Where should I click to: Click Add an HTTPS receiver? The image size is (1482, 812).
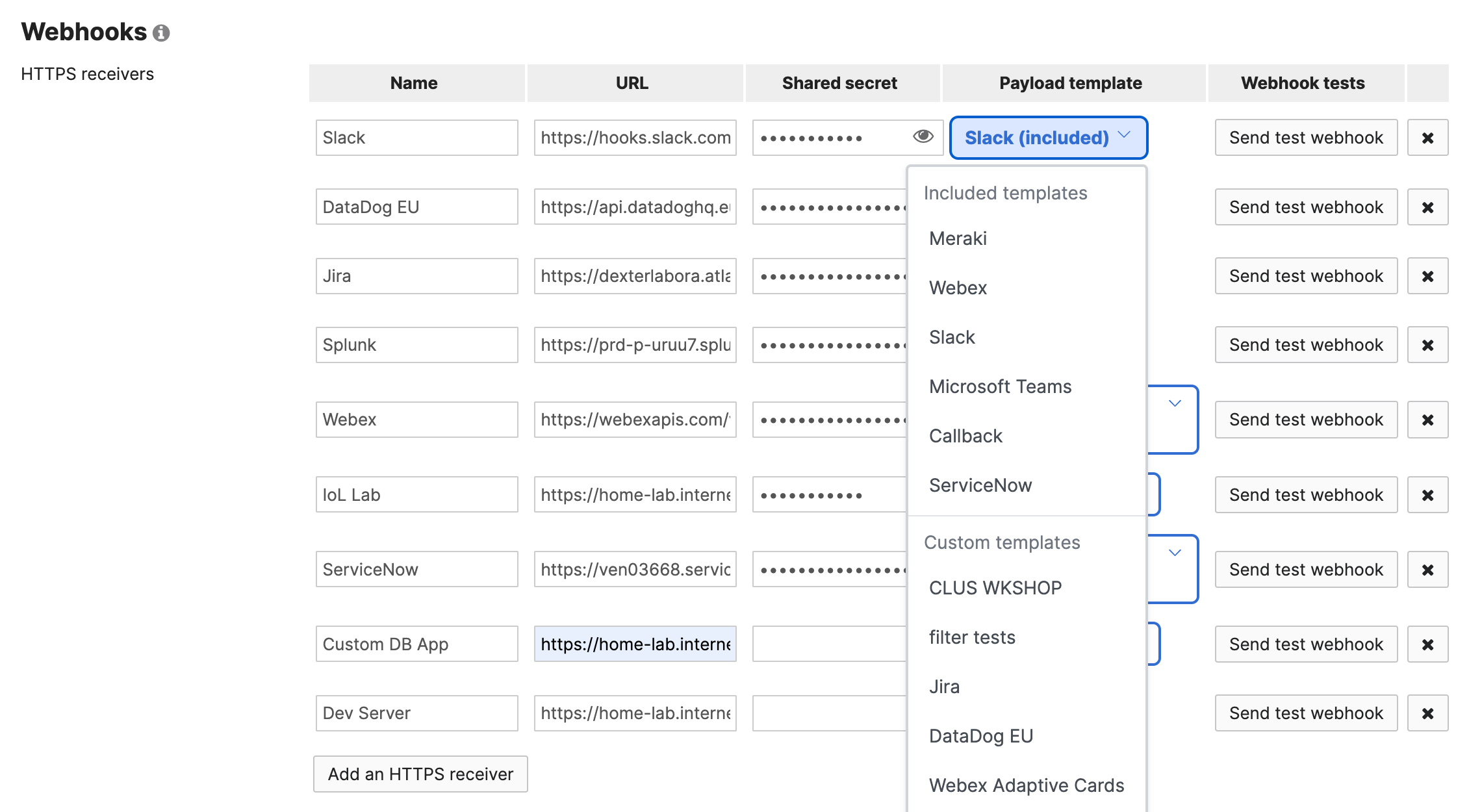pyautogui.click(x=420, y=774)
